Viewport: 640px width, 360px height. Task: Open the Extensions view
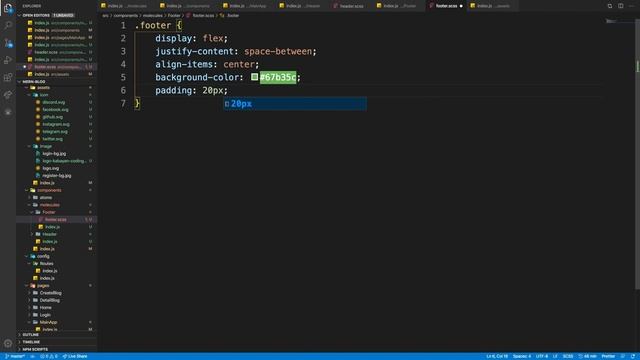click(8, 78)
